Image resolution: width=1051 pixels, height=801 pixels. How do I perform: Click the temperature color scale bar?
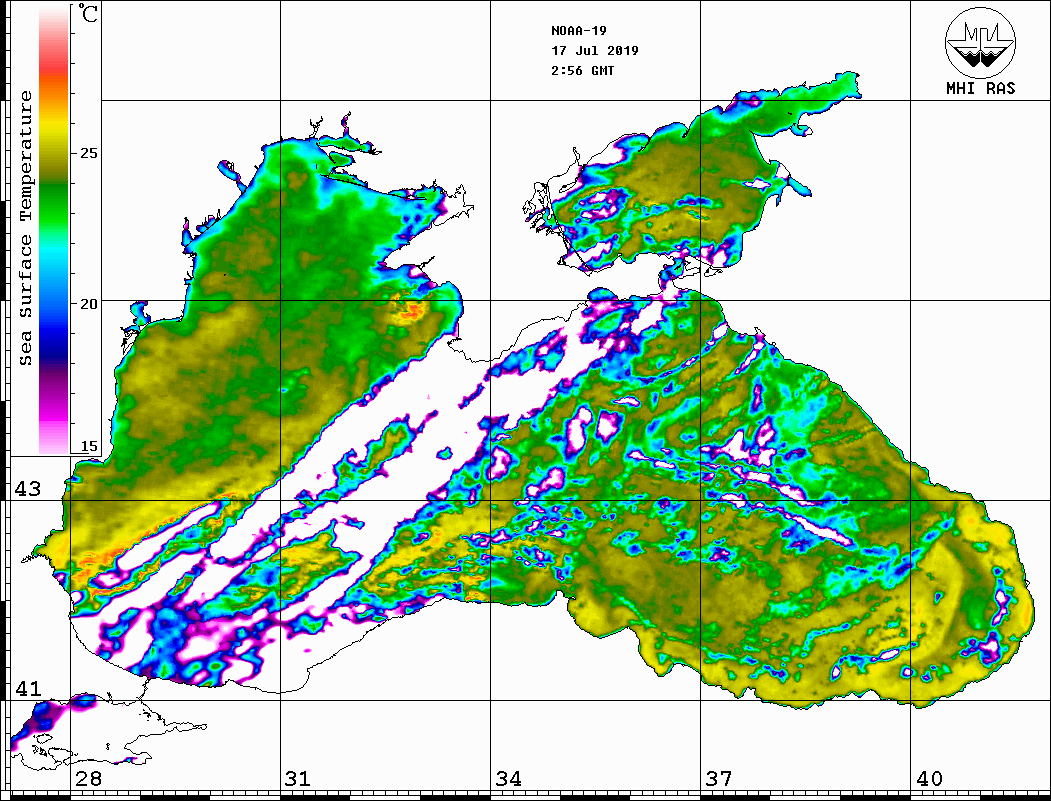point(54,229)
